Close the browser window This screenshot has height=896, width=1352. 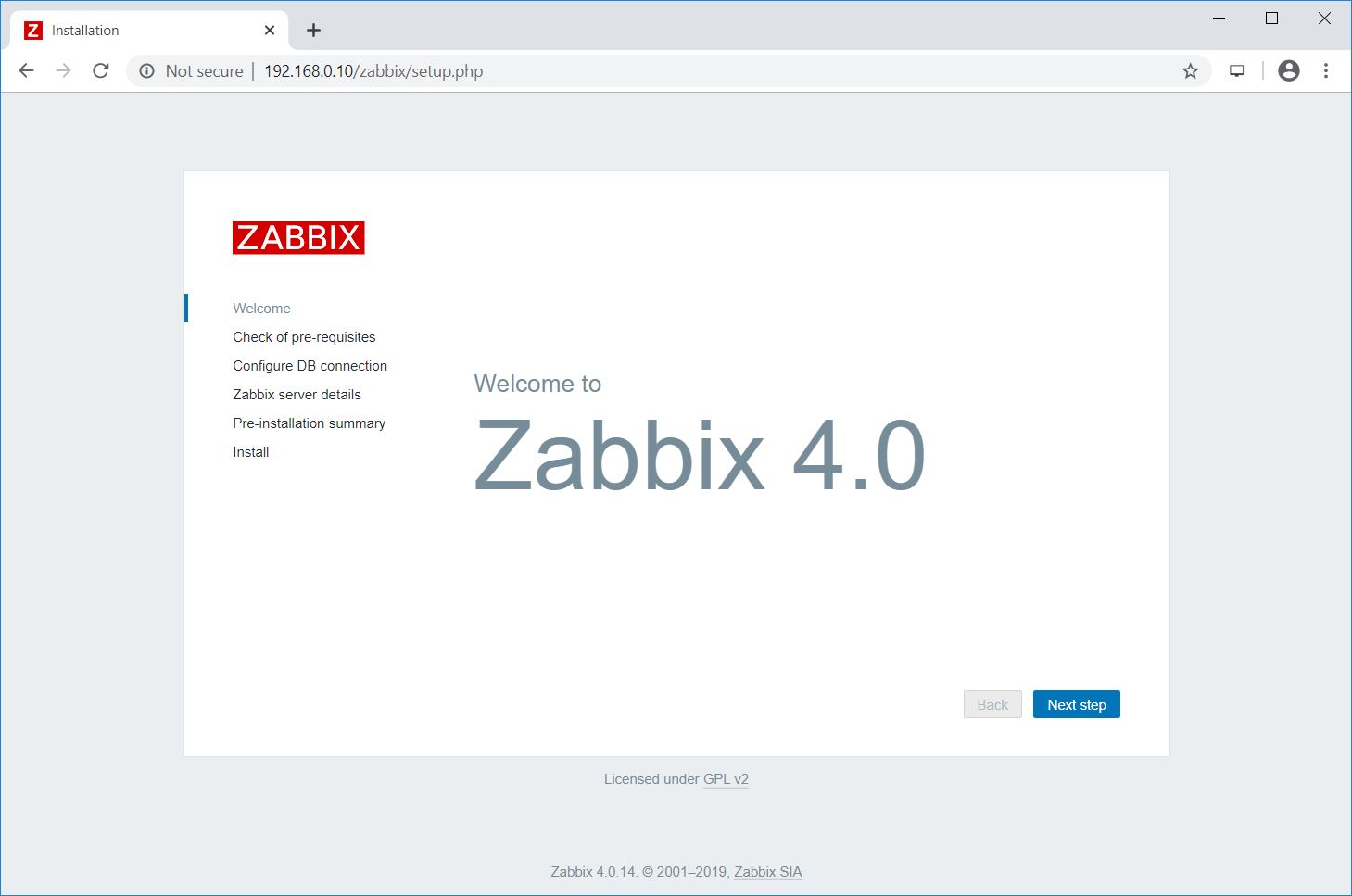1325,19
